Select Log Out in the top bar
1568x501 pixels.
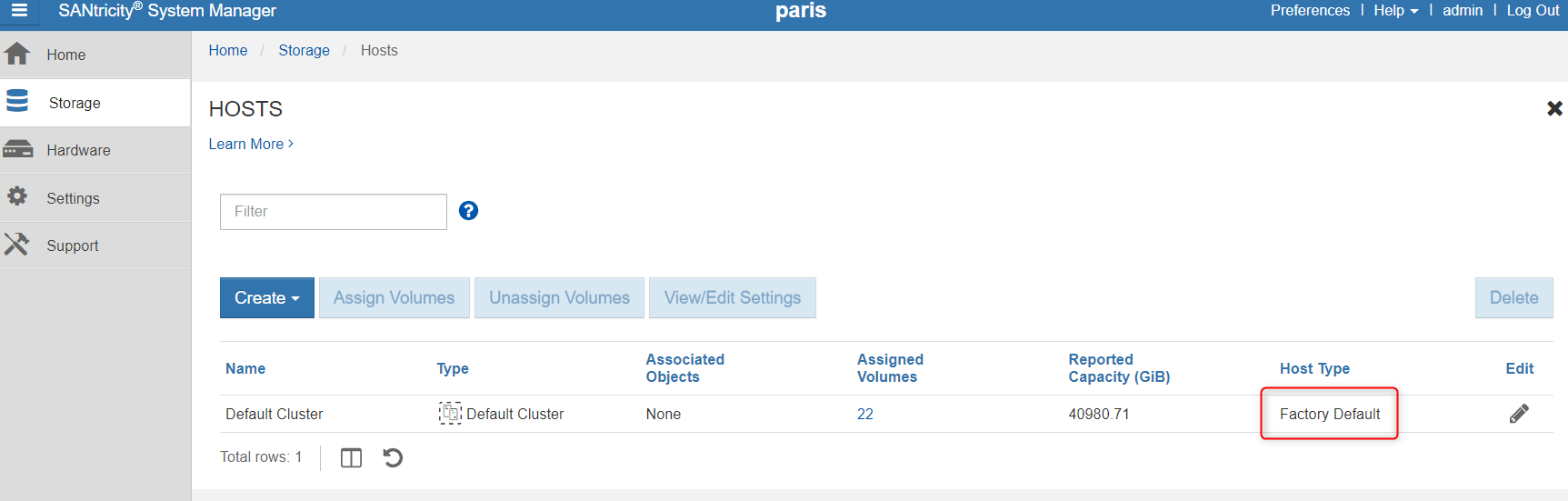(x=1533, y=11)
